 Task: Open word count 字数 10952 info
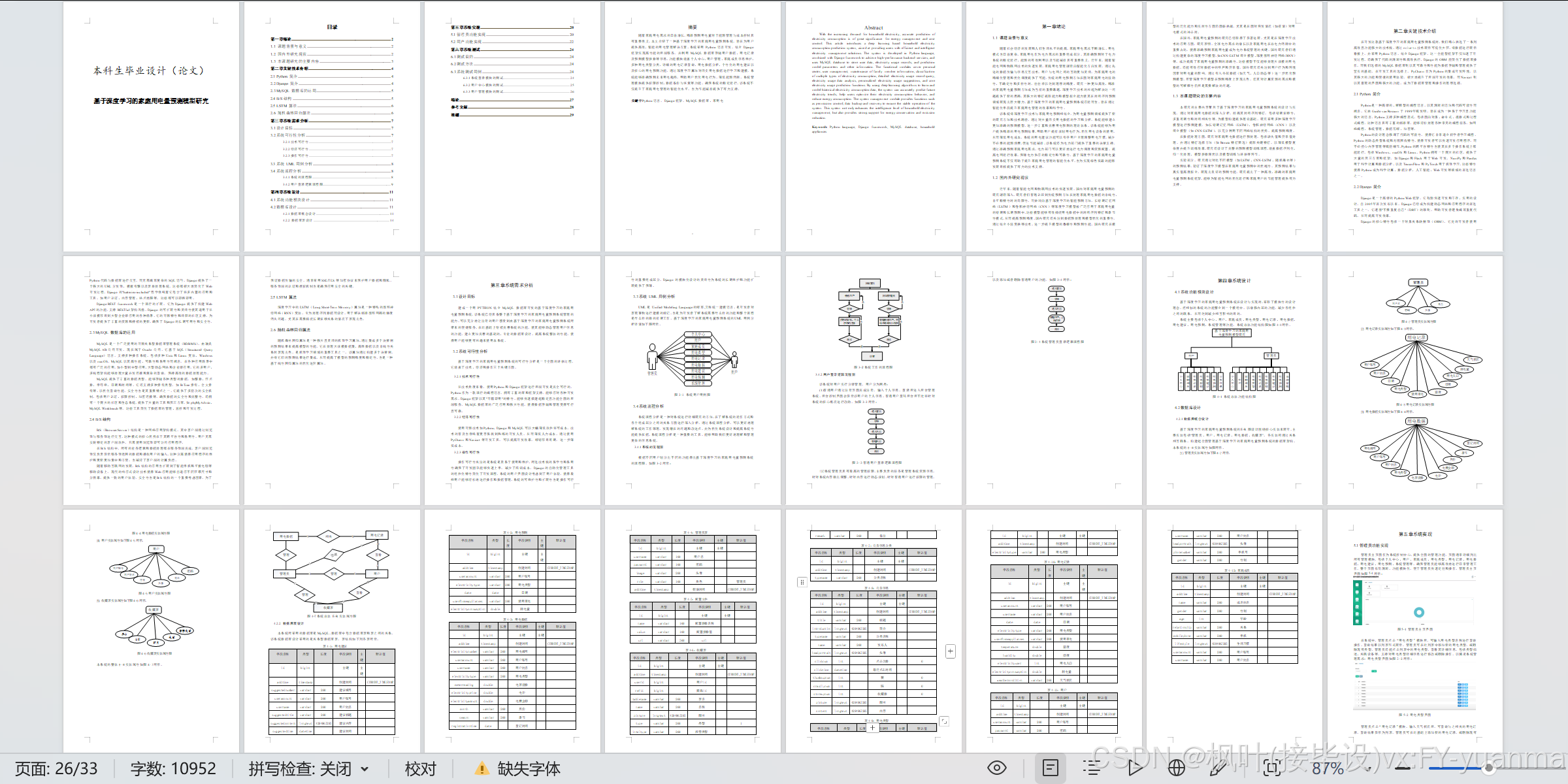tap(173, 769)
